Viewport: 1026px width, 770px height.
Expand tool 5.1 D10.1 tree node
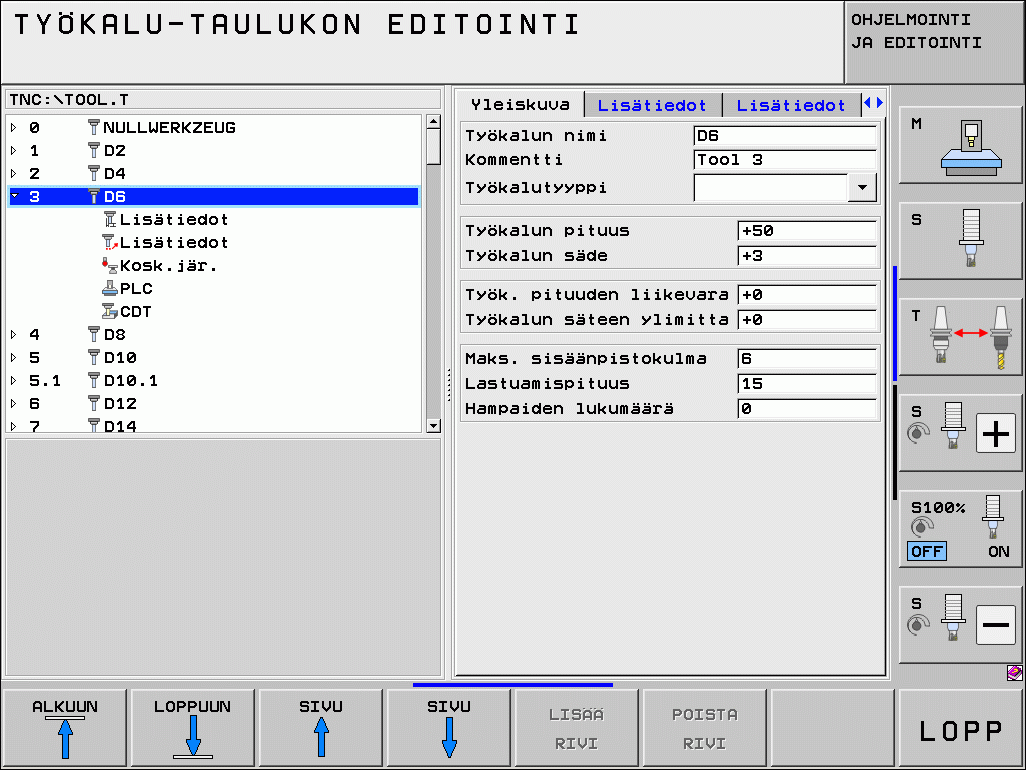coord(14,380)
